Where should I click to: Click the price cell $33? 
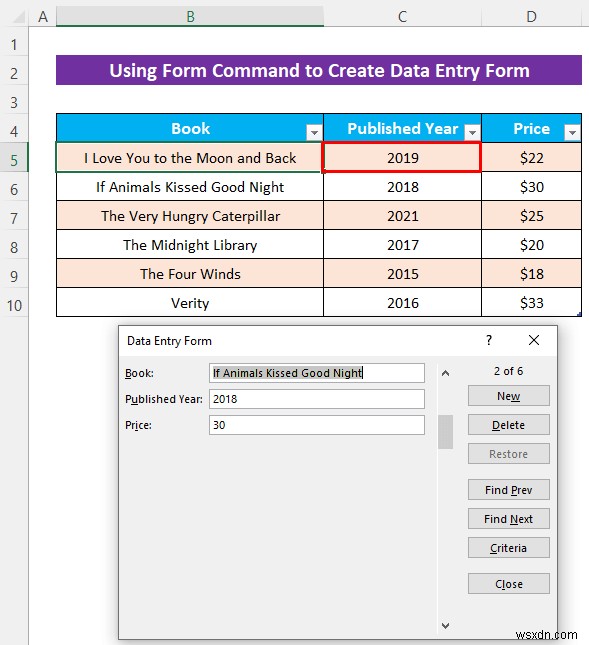point(531,303)
